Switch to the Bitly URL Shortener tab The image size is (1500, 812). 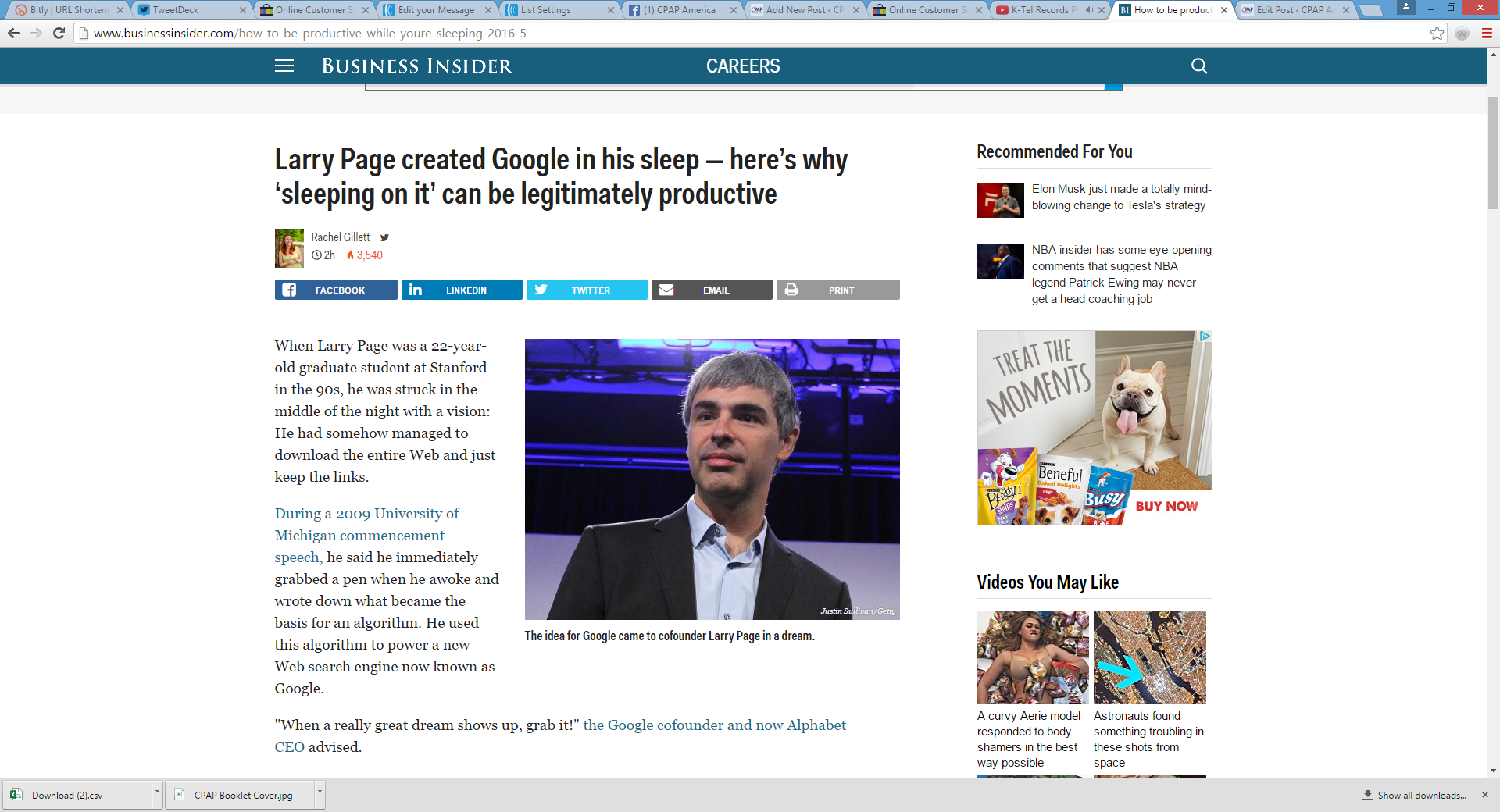coord(66,10)
